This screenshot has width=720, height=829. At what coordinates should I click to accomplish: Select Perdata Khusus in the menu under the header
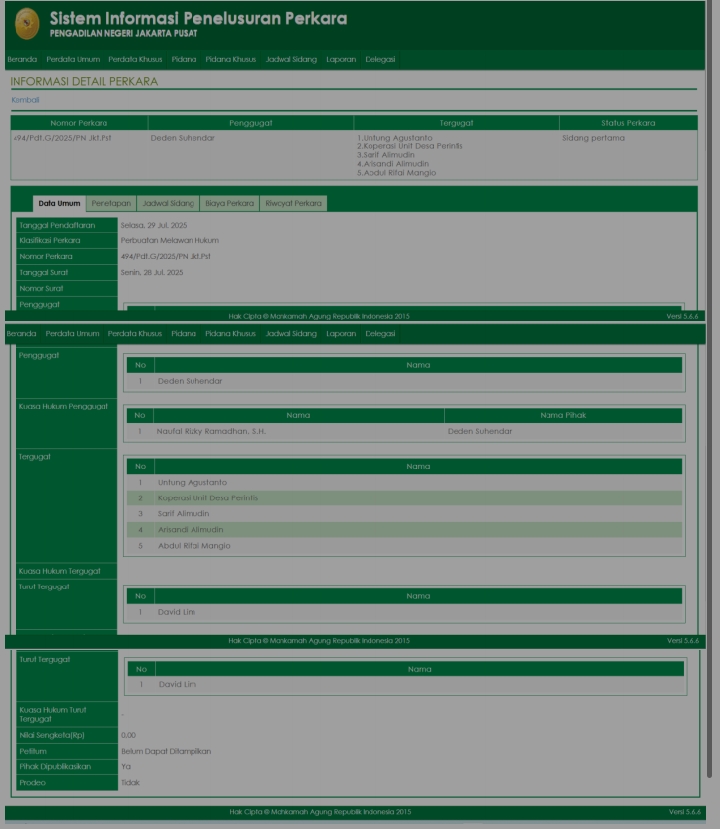135,59
